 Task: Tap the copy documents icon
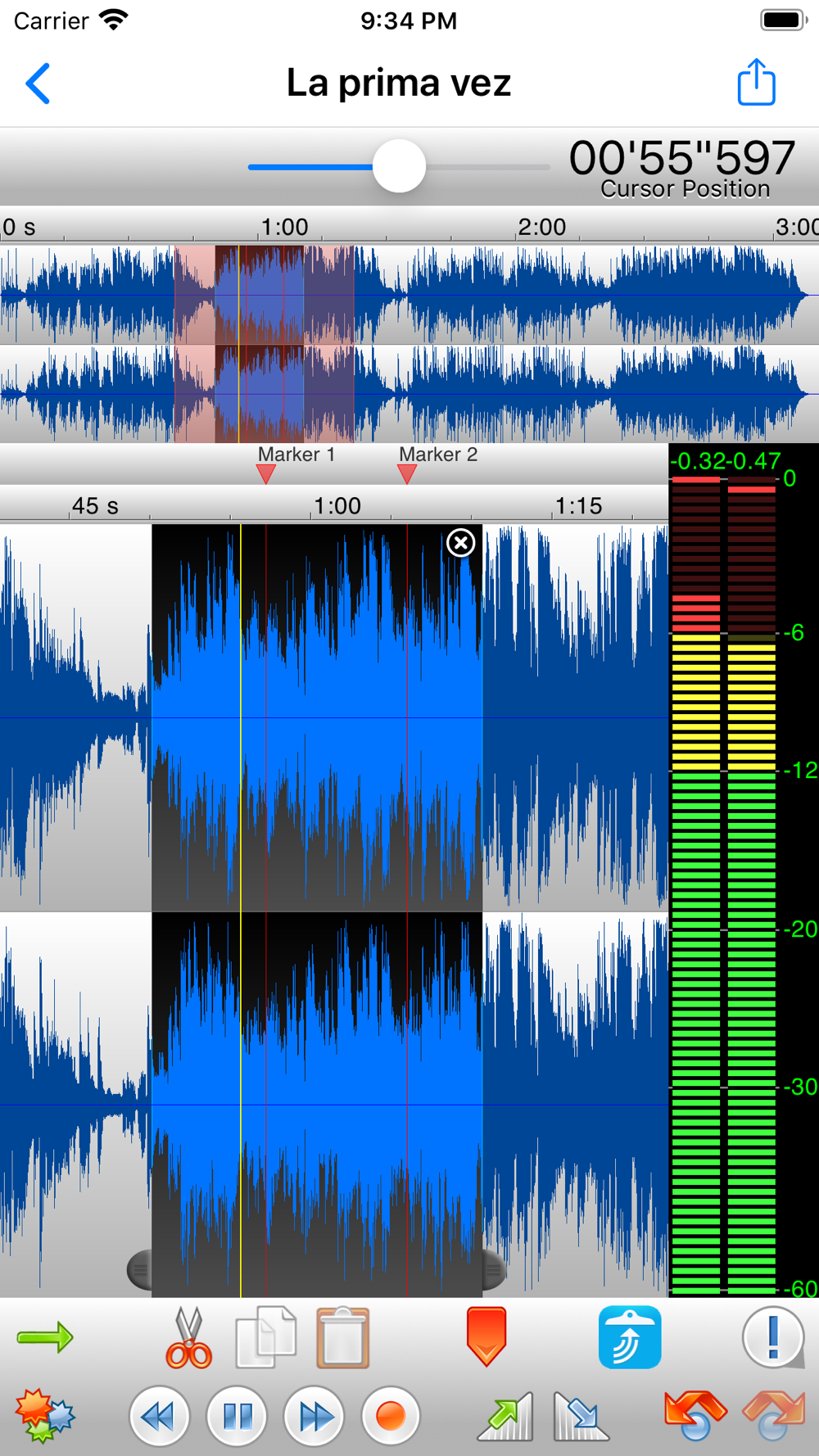[265, 1338]
